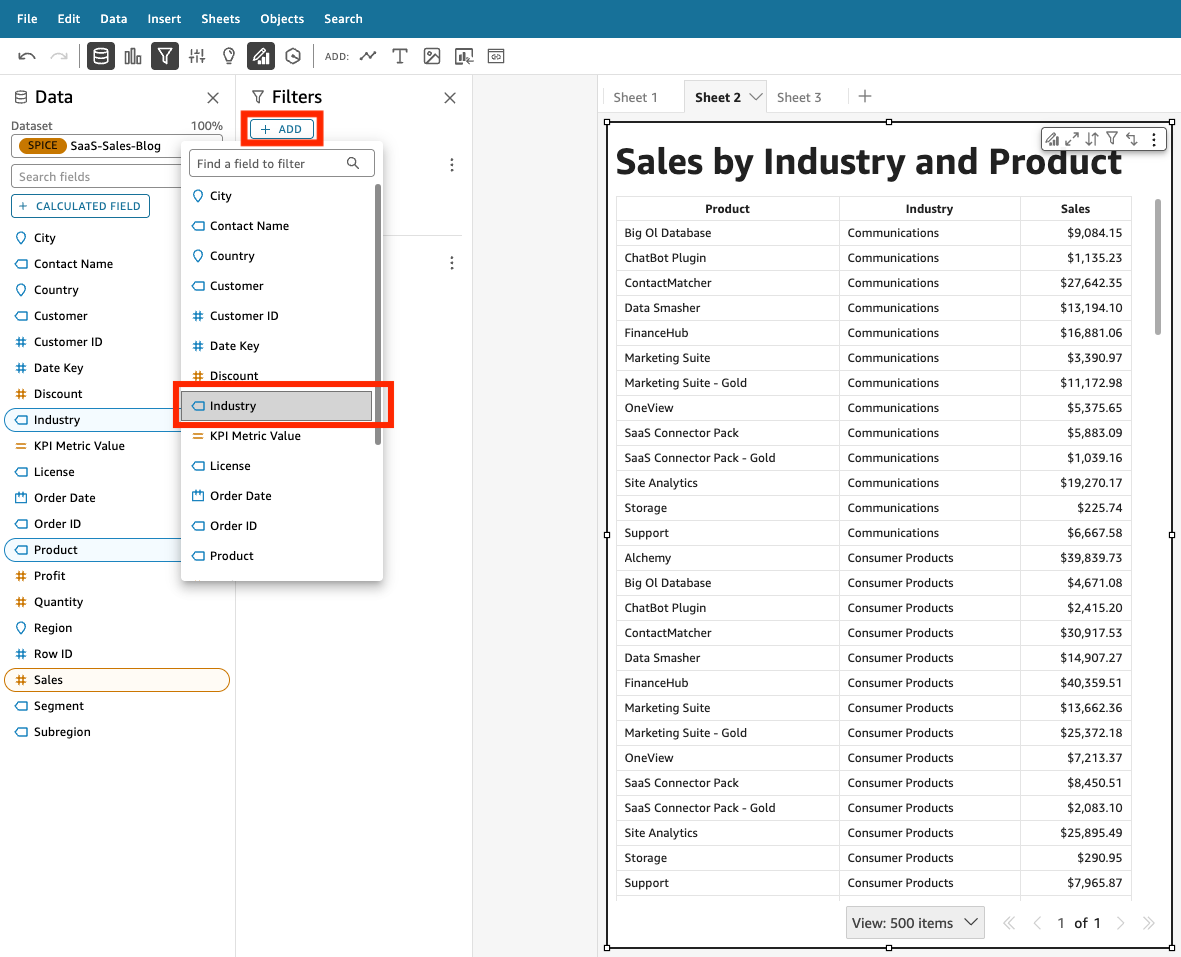1181x957 pixels.
Task: Toggle the Filter funnel icon in toolbar
Action: (x=165, y=56)
